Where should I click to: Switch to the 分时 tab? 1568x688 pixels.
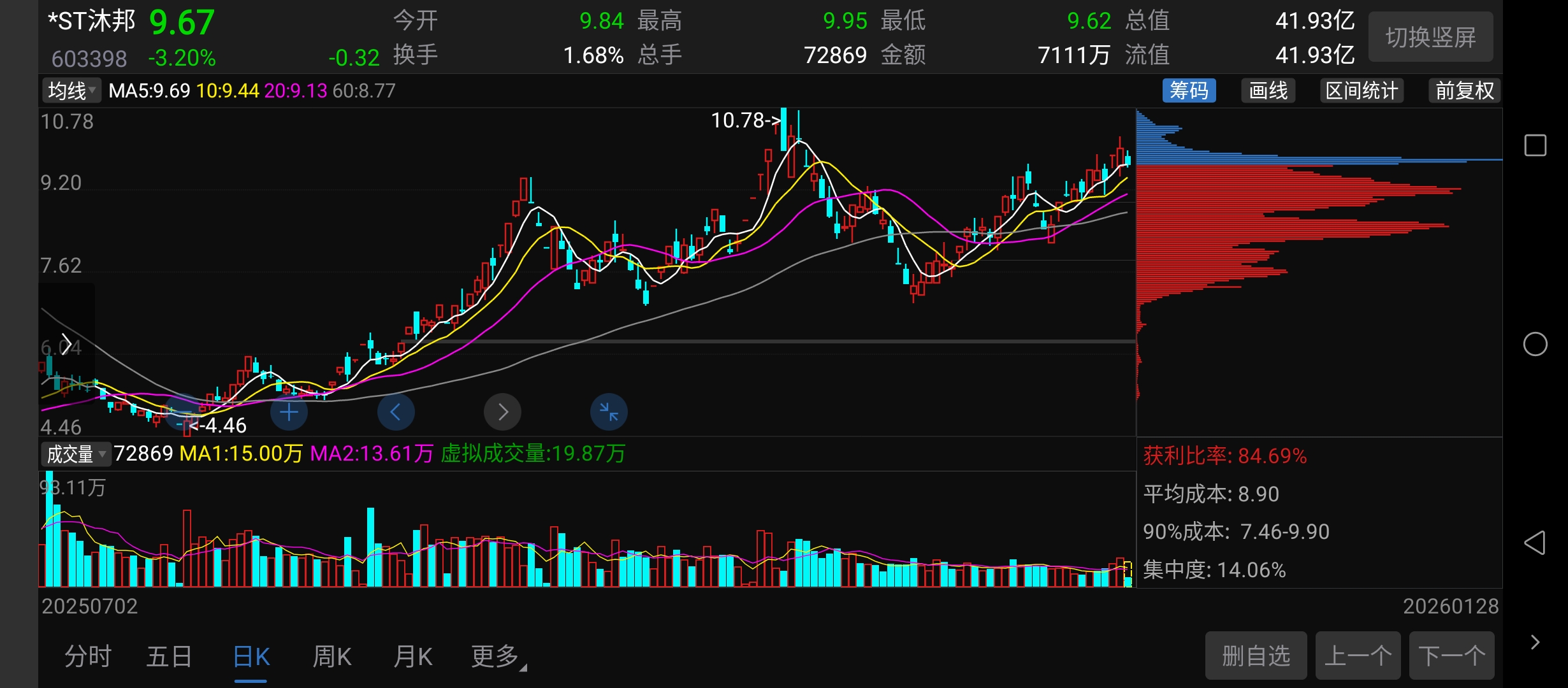[x=88, y=656]
